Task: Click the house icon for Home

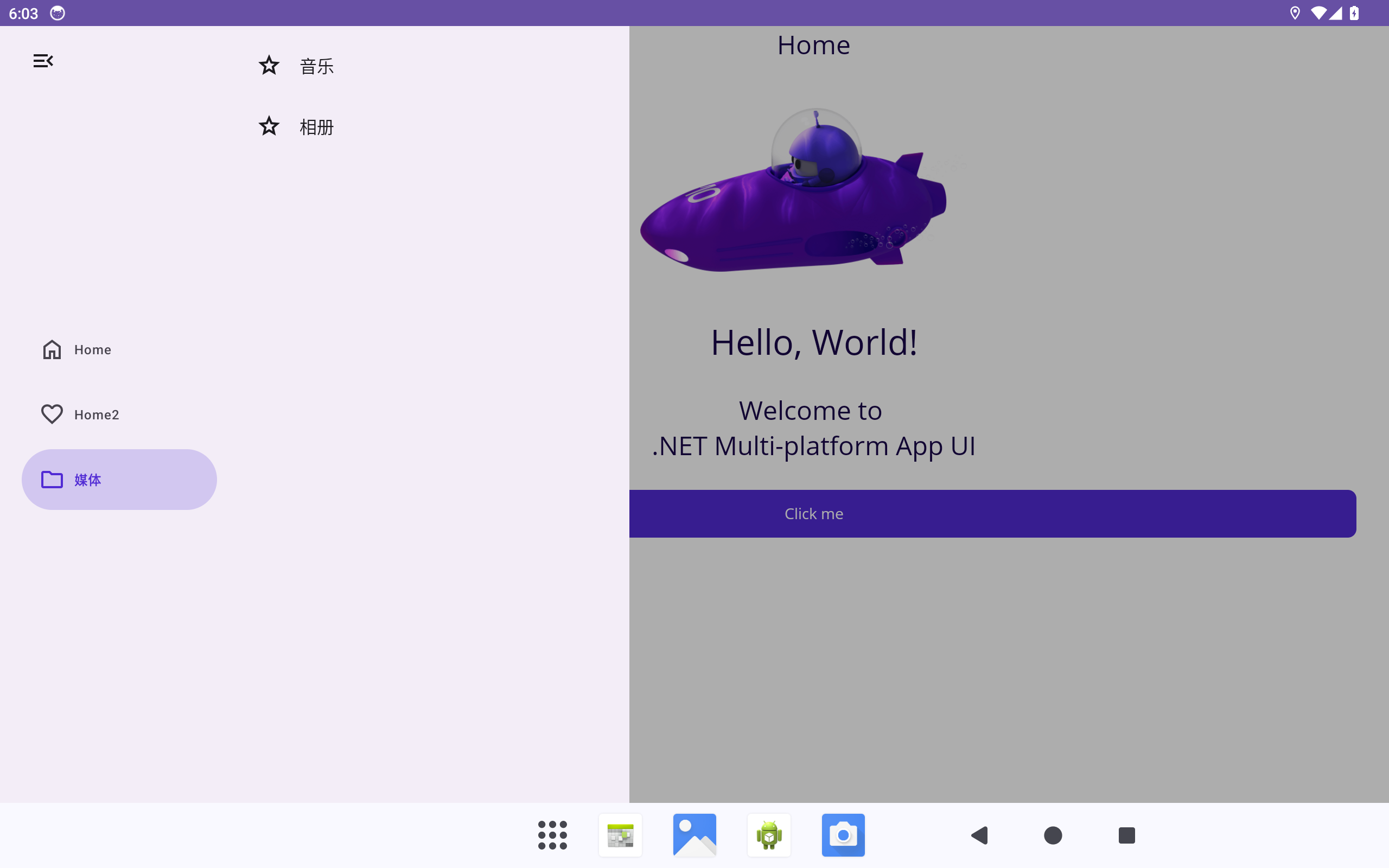Action: (52, 349)
